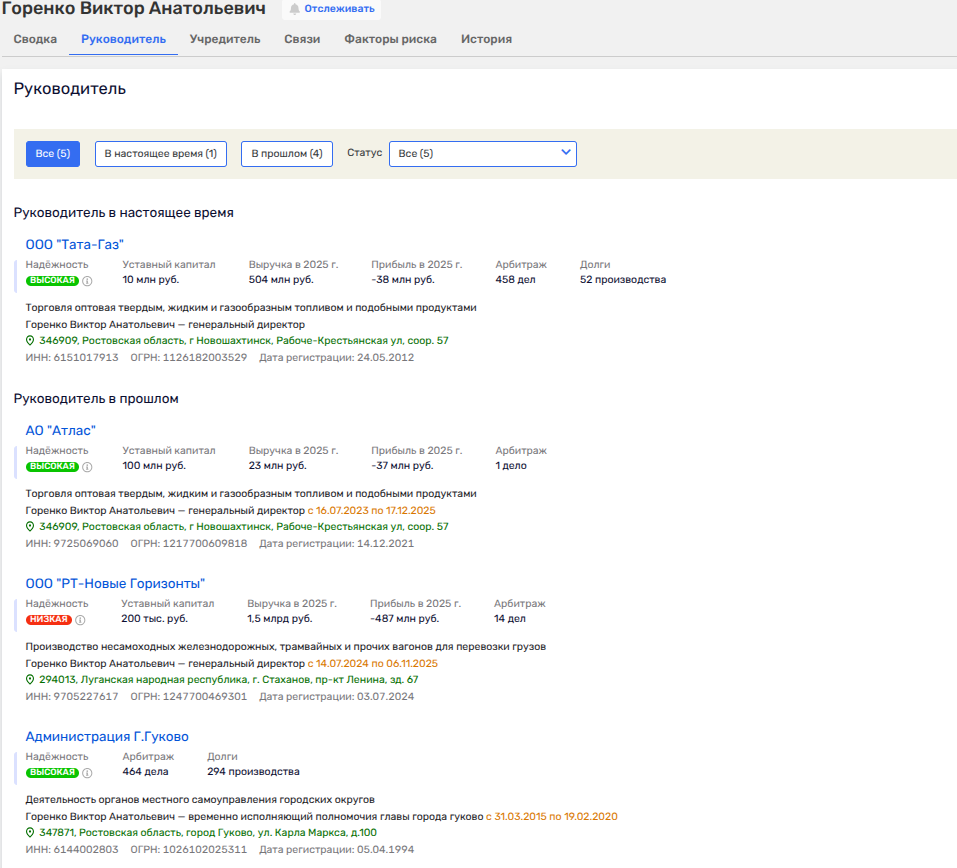Viewport: 957px width, 868px height.
Task: Click the bell icon next to Отслеживать
Action: click(294, 9)
